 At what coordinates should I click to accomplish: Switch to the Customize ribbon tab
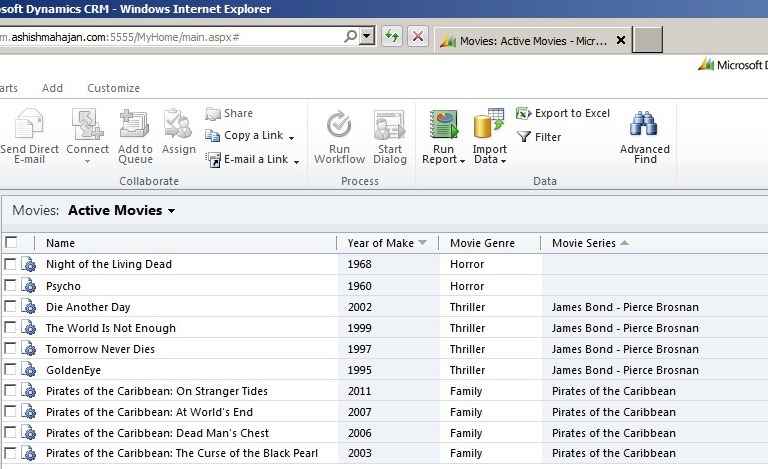point(113,88)
